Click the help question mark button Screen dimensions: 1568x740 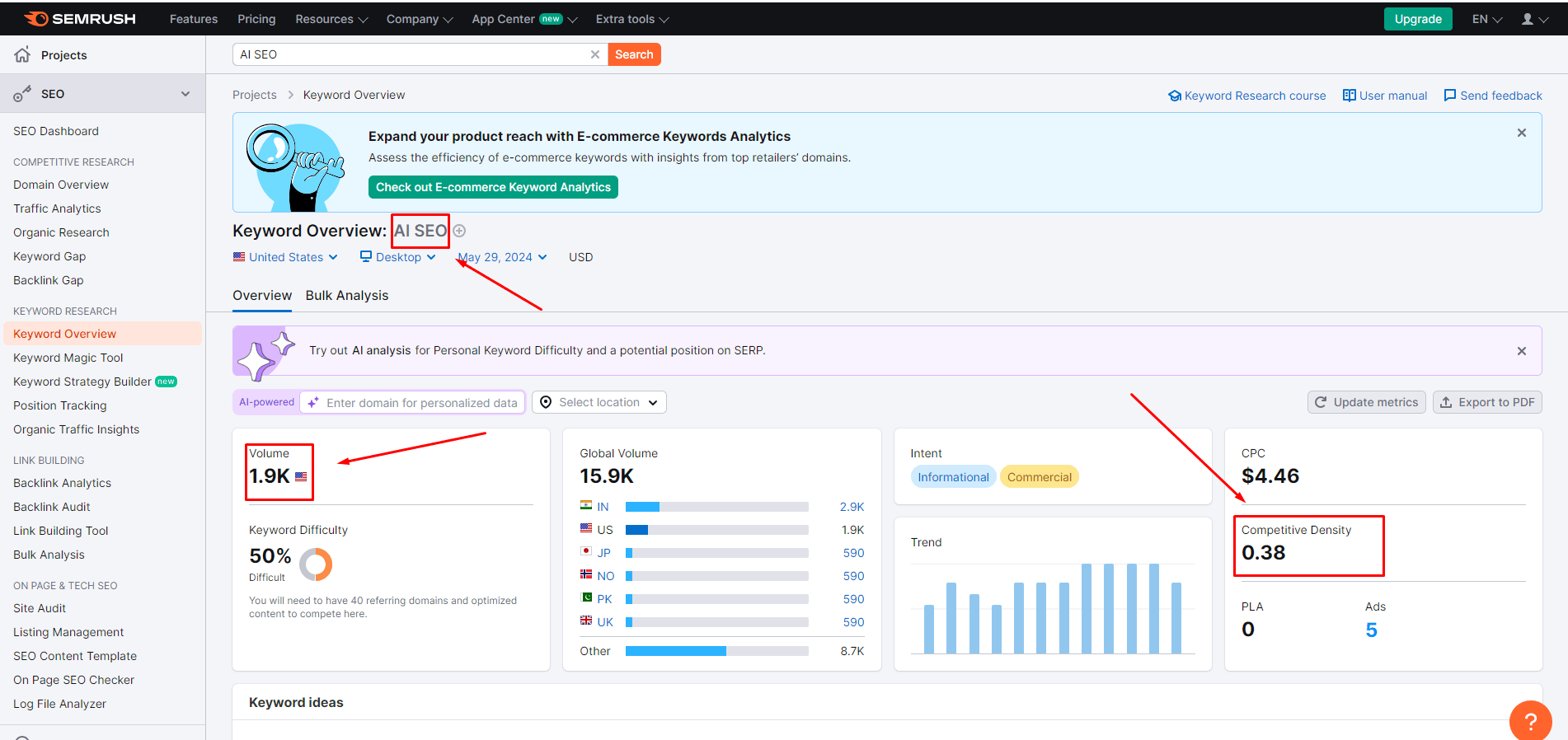coord(1531,721)
